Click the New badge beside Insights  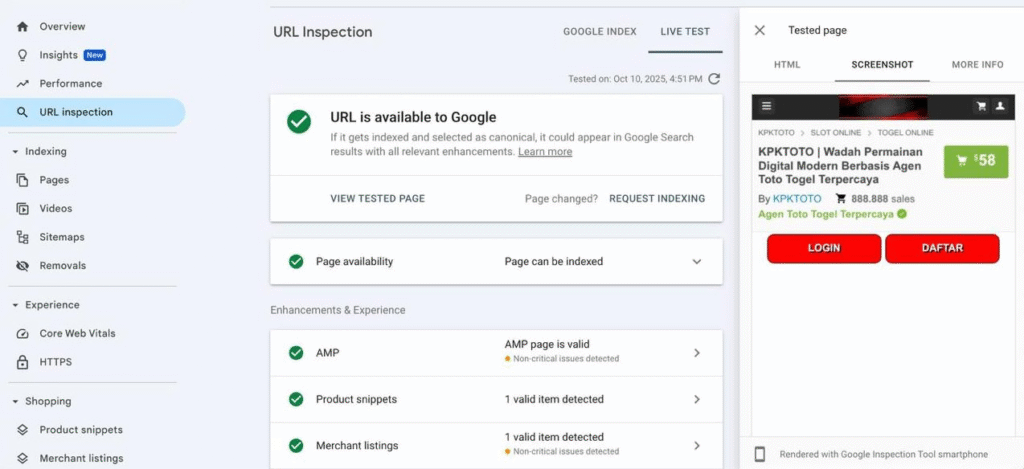point(95,55)
